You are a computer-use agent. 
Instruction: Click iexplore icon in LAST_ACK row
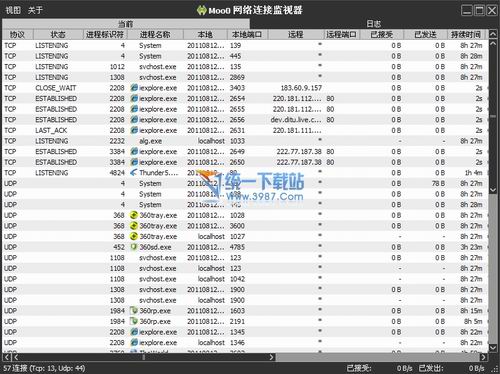(x=134, y=130)
